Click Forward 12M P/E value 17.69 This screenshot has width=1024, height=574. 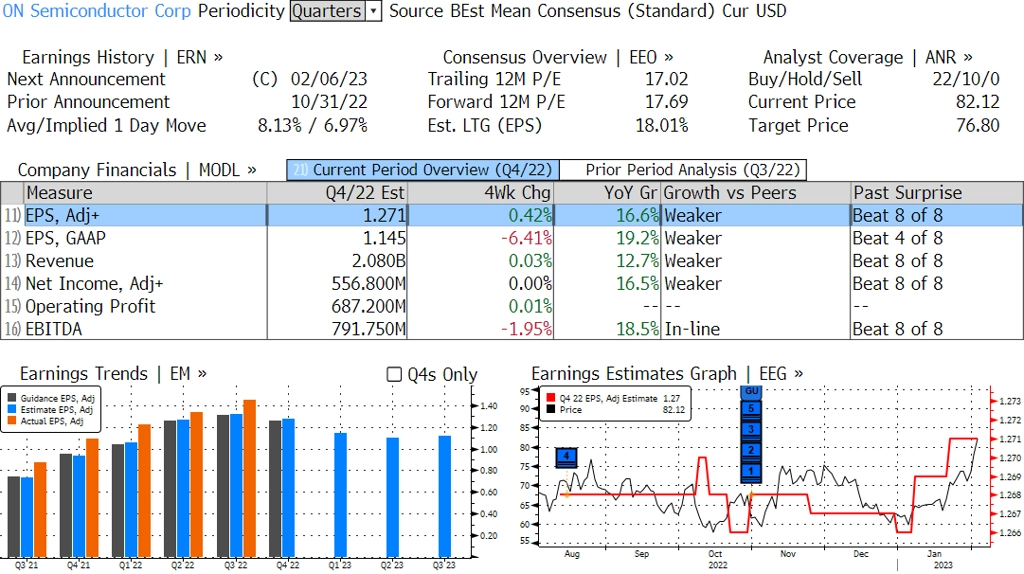(x=667, y=102)
